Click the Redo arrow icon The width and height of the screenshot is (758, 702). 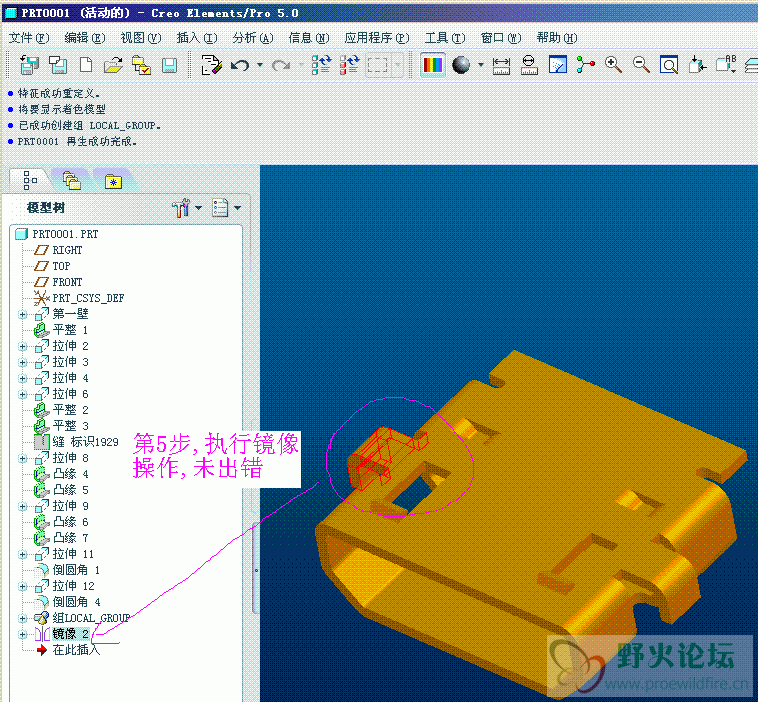(281, 65)
